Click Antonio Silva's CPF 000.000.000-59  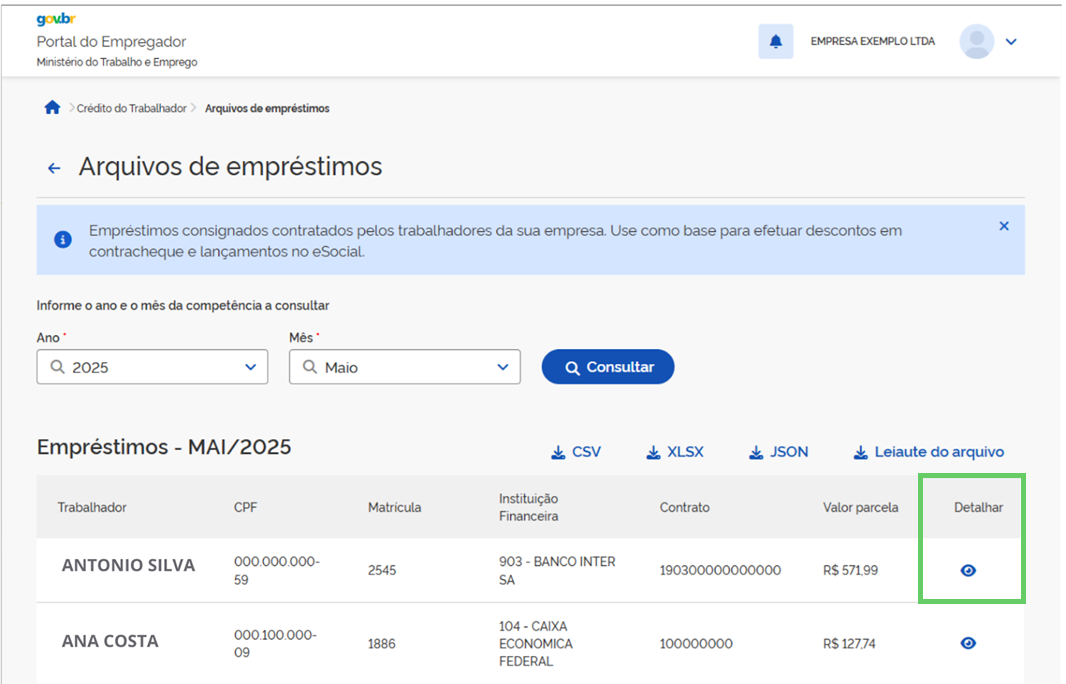point(277,570)
